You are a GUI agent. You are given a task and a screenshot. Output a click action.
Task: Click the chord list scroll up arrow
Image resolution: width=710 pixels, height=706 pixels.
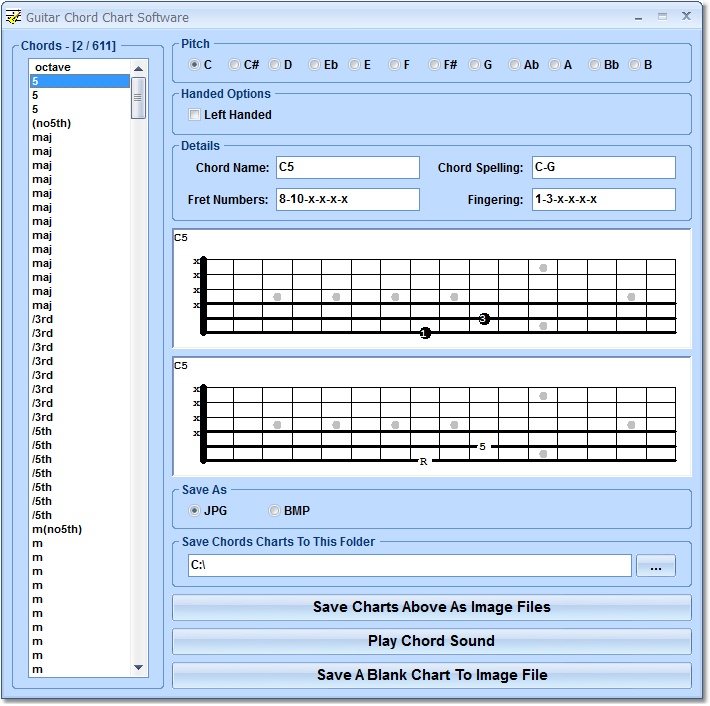[x=139, y=68]
